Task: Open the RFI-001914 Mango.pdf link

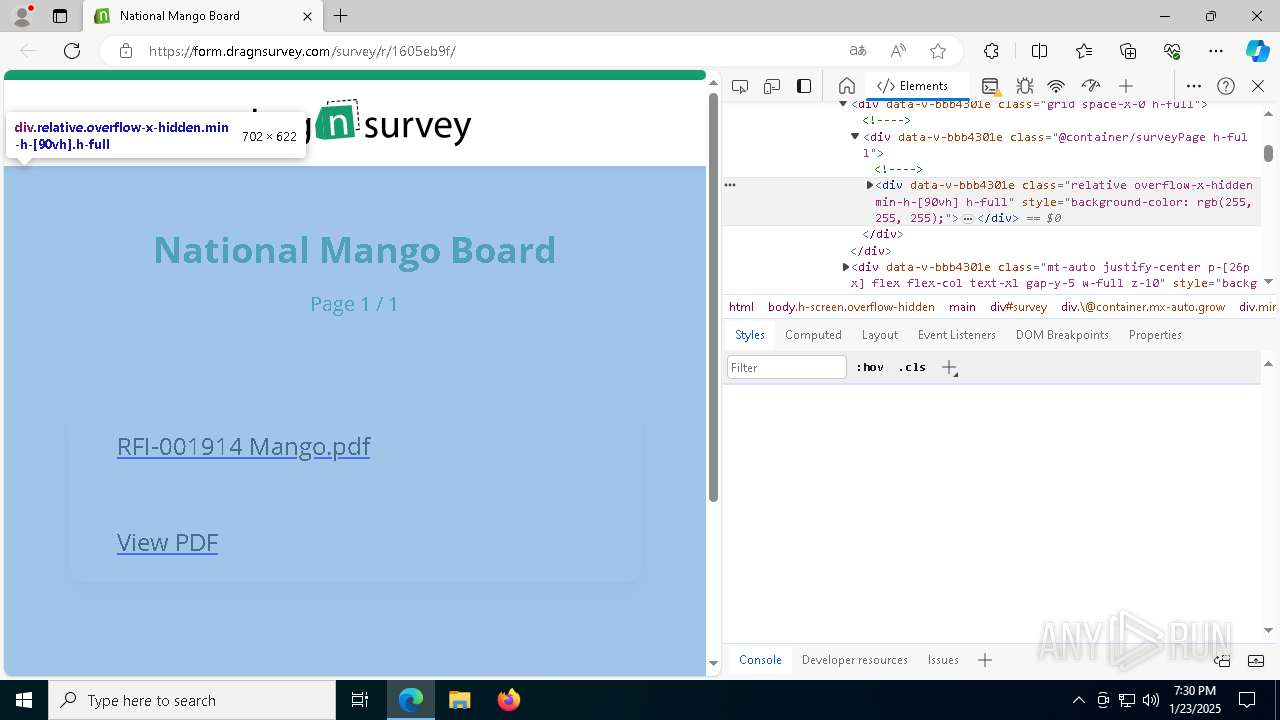Action: pyautogui.click(x=243, y=446)
